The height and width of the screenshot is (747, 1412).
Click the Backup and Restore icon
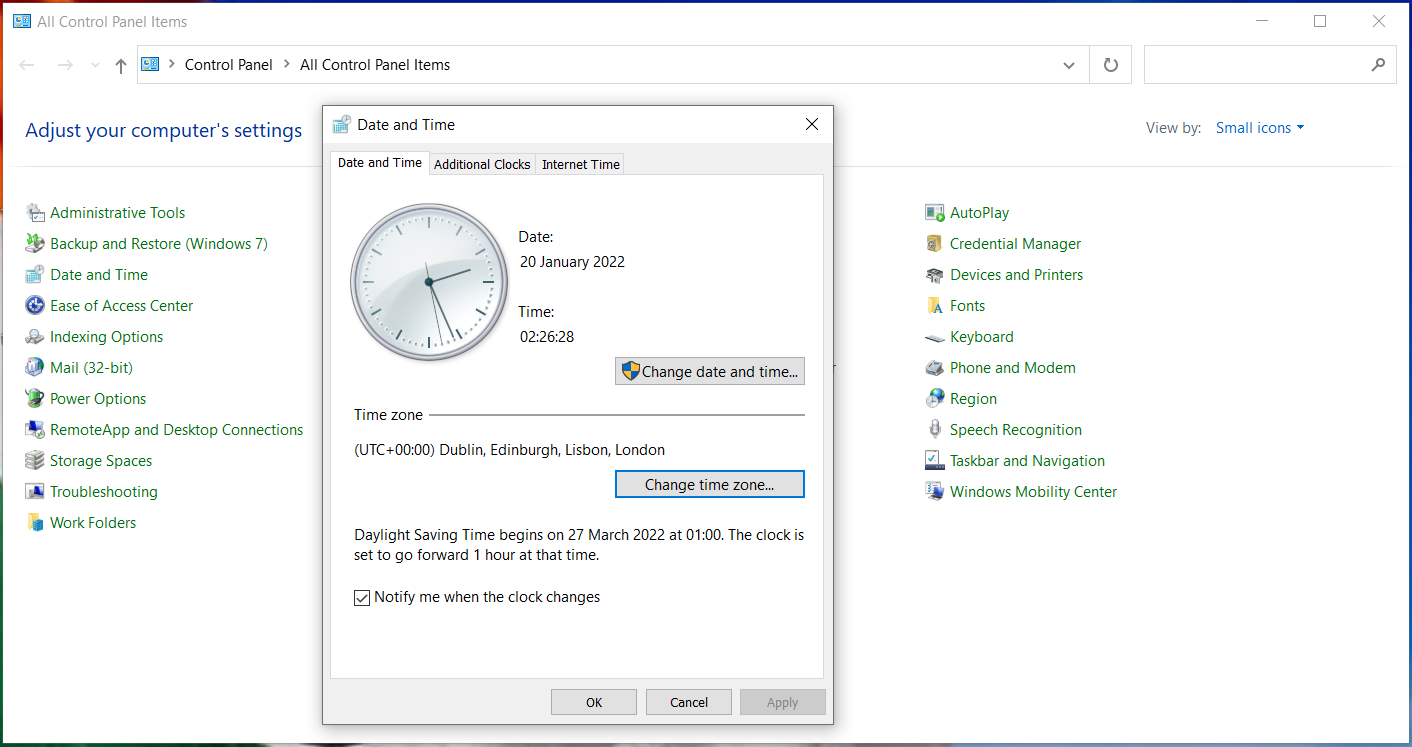click(x=35, y=244)
